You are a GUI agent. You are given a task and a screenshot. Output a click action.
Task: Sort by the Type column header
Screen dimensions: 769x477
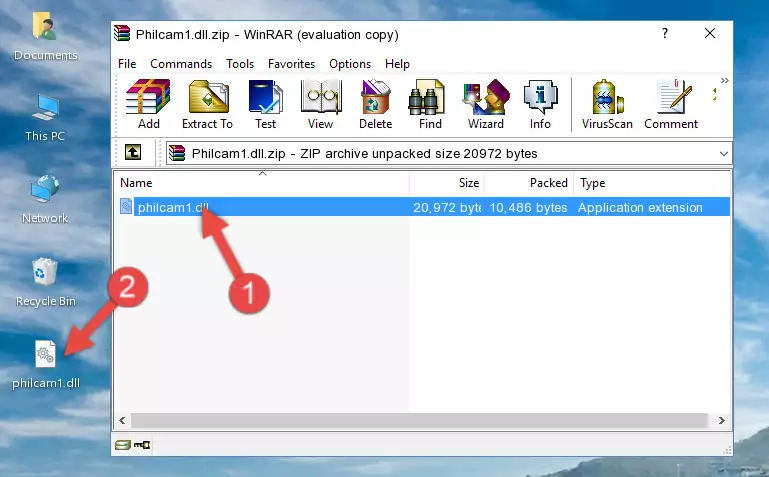652,183
